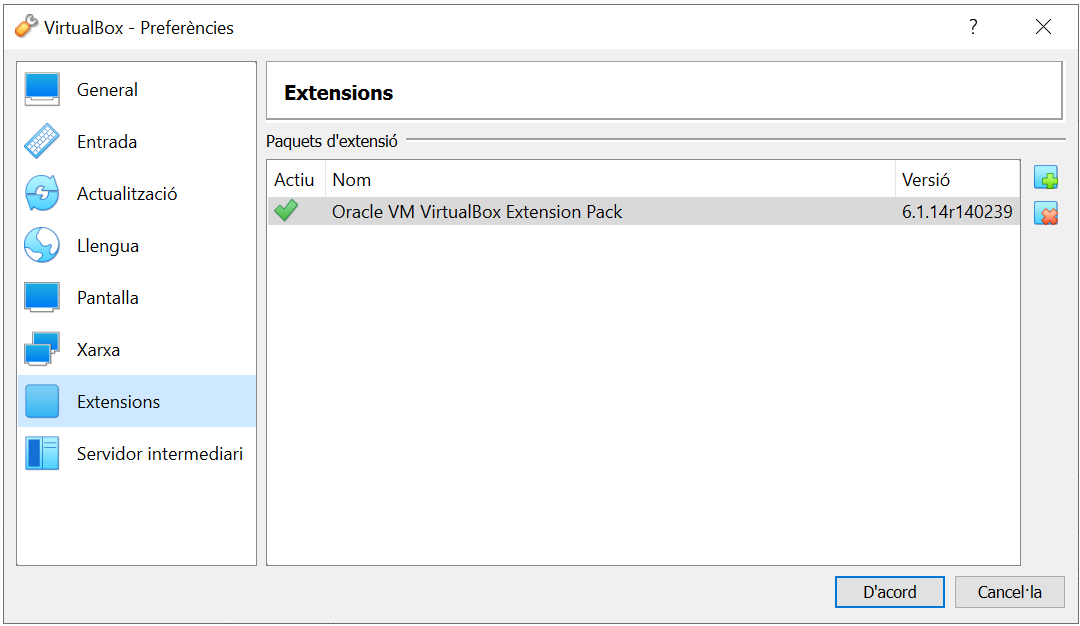Viewport: 1080px width, 626px height.
Task: Click the Pantalla display icon
Action: [42, 297]
